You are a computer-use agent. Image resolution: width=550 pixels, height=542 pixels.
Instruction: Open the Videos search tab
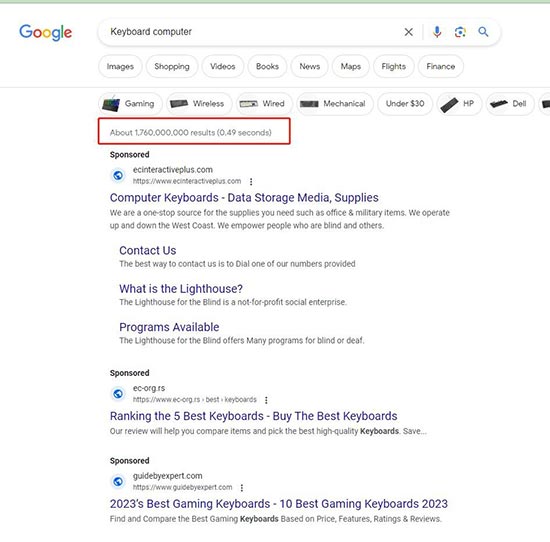coord(223,66)
